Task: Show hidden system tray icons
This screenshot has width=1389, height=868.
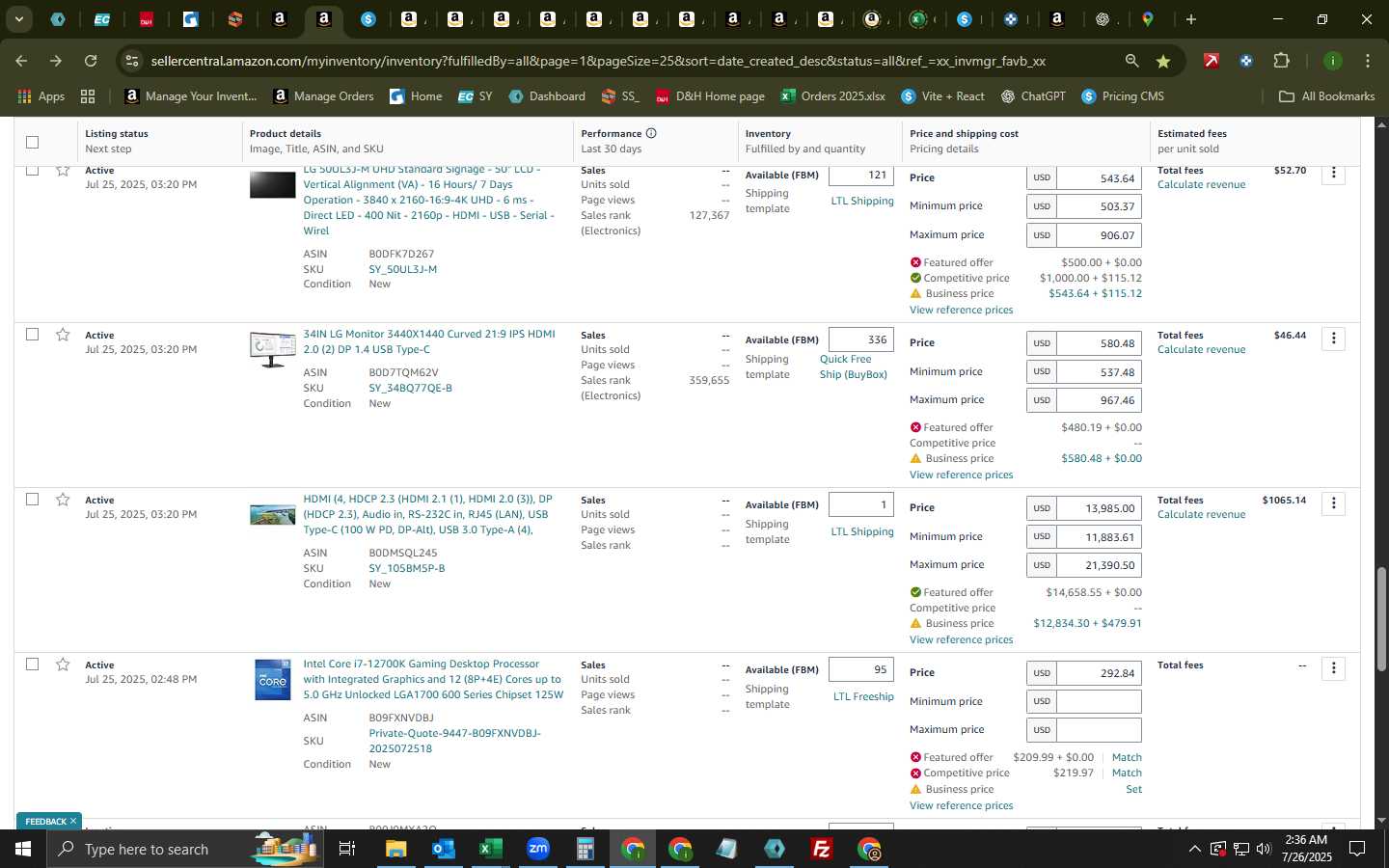Action: click(1194, 849)
